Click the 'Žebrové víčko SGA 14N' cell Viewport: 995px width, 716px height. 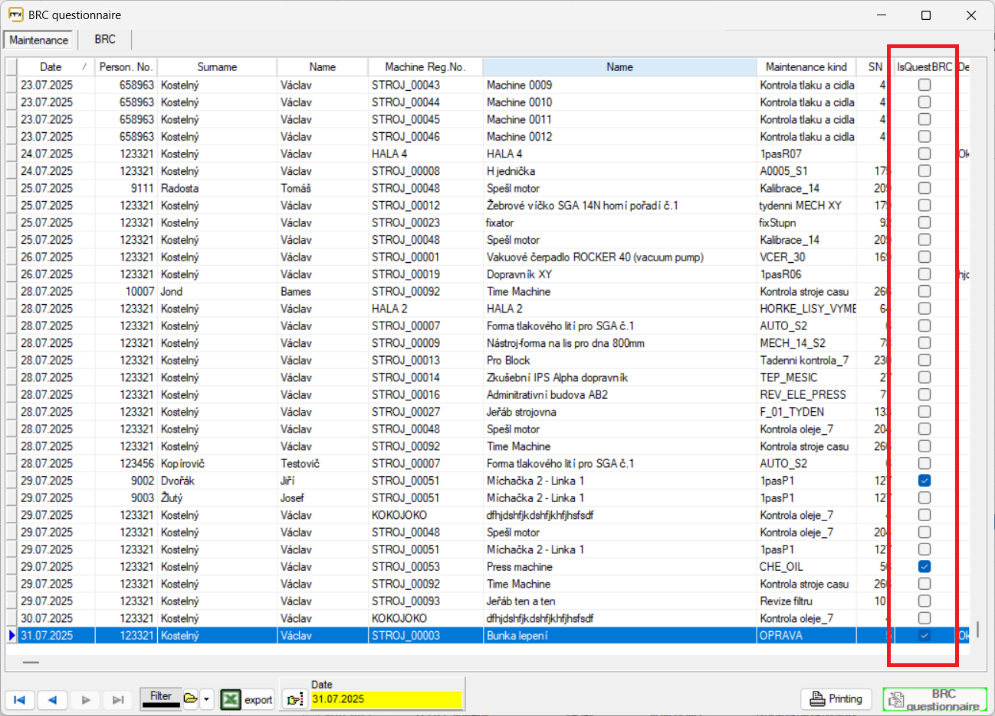(619, 205)
